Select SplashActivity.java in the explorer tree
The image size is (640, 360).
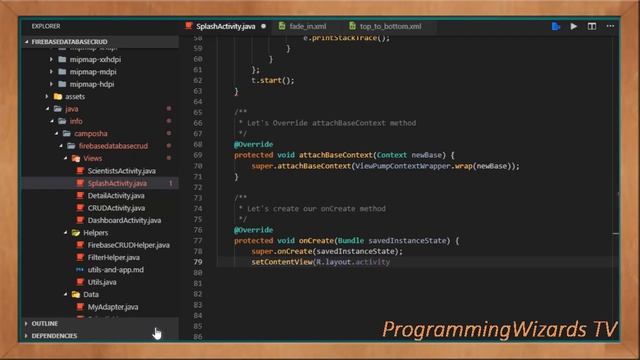(117, 183)
